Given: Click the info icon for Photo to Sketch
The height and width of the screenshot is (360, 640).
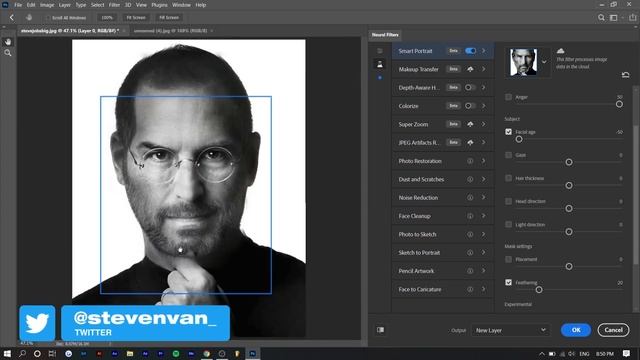Looking at the screenshot, I should coord(470,234).
